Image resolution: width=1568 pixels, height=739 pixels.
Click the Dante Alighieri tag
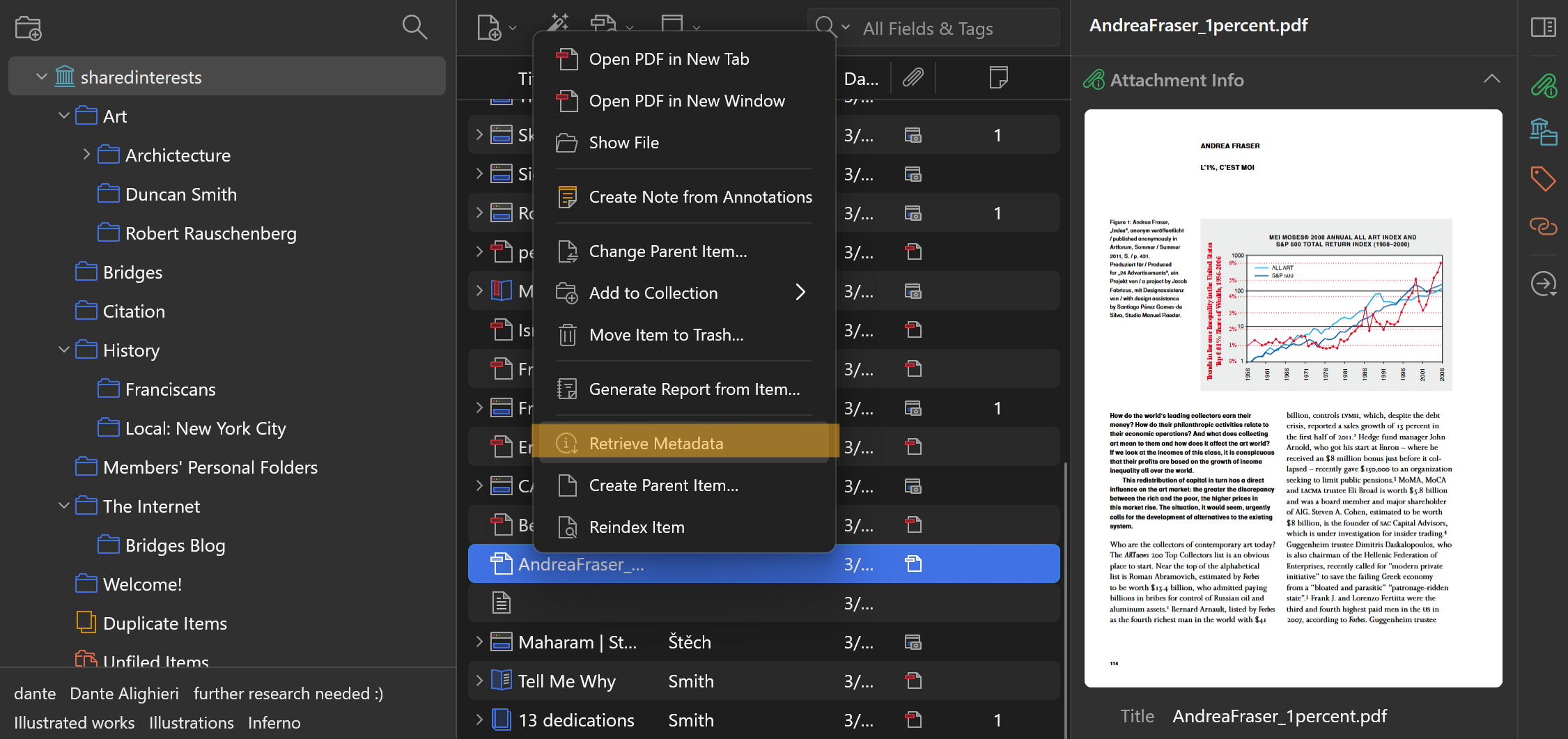124,694
